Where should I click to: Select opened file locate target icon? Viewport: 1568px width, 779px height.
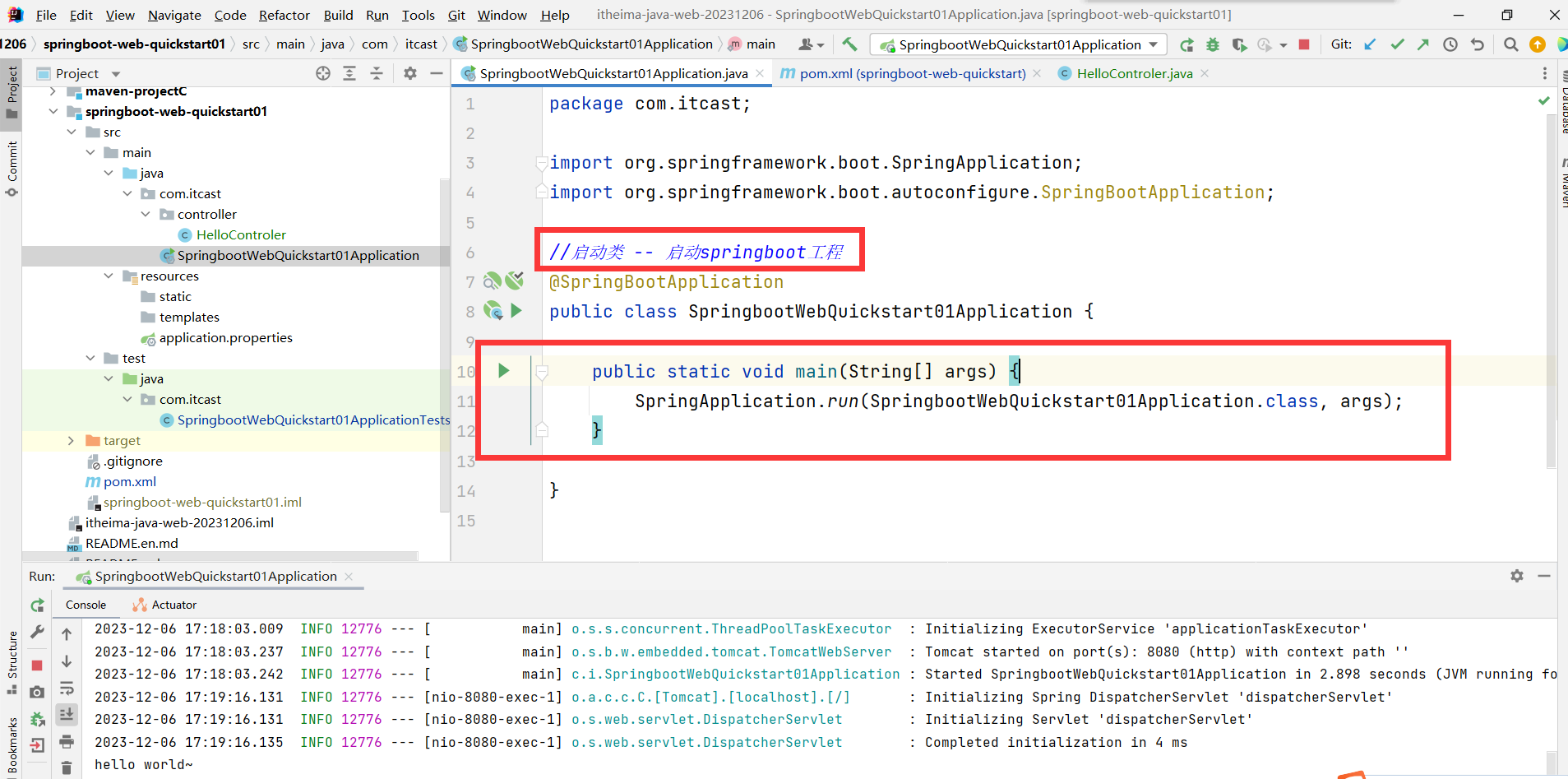pyautogui.click(x=323, y=73)
